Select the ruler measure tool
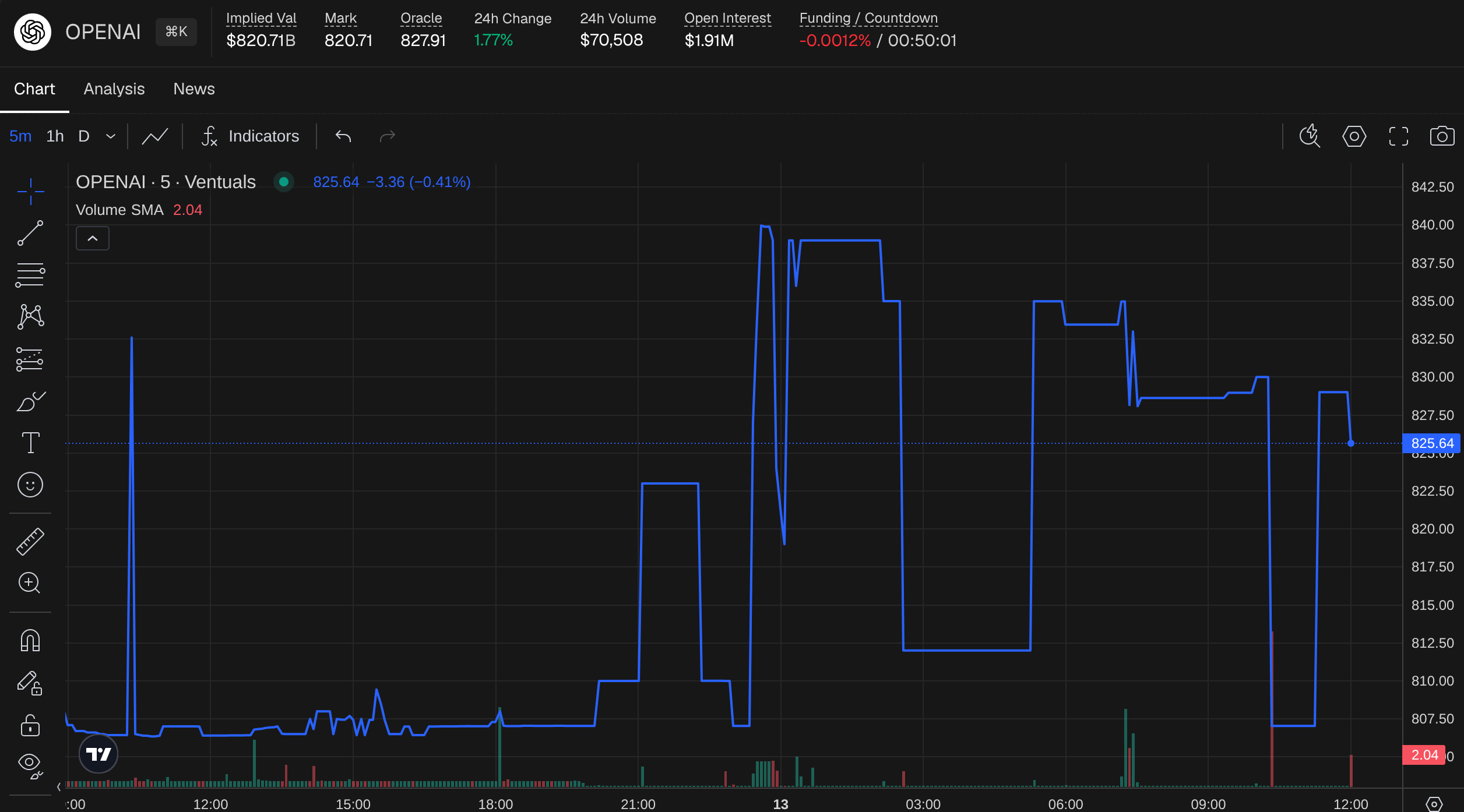 30,542
